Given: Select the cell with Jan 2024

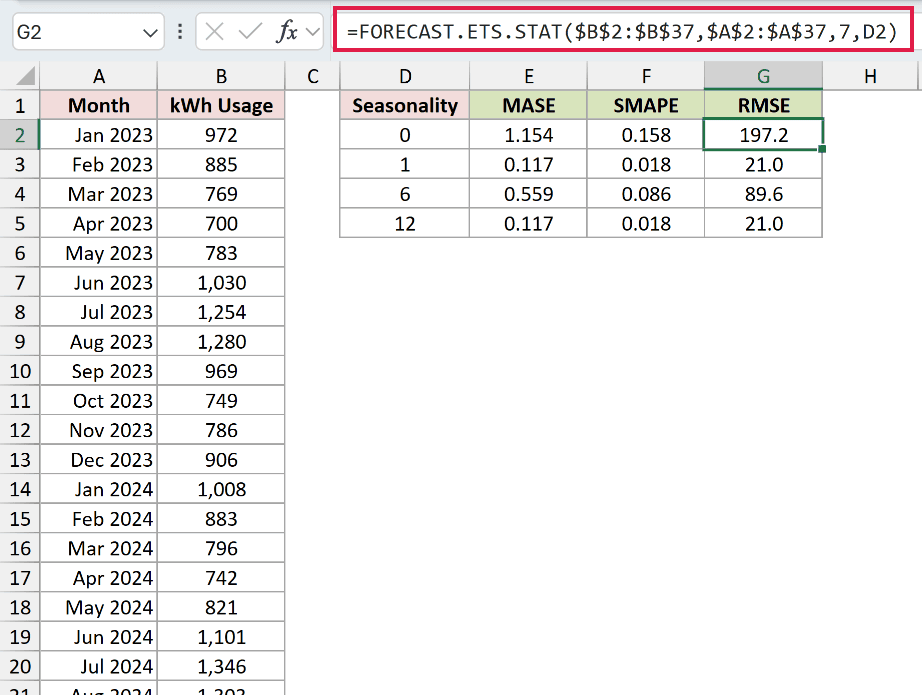Looking at the screenshot, I should coord(99,489).
